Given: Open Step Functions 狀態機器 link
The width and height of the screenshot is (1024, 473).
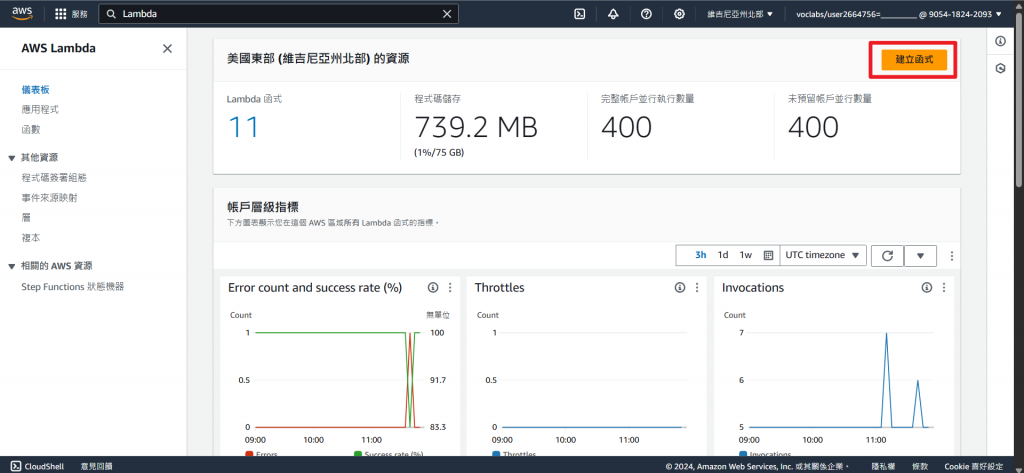Looking at the screenshot, I should pos(72,286).
